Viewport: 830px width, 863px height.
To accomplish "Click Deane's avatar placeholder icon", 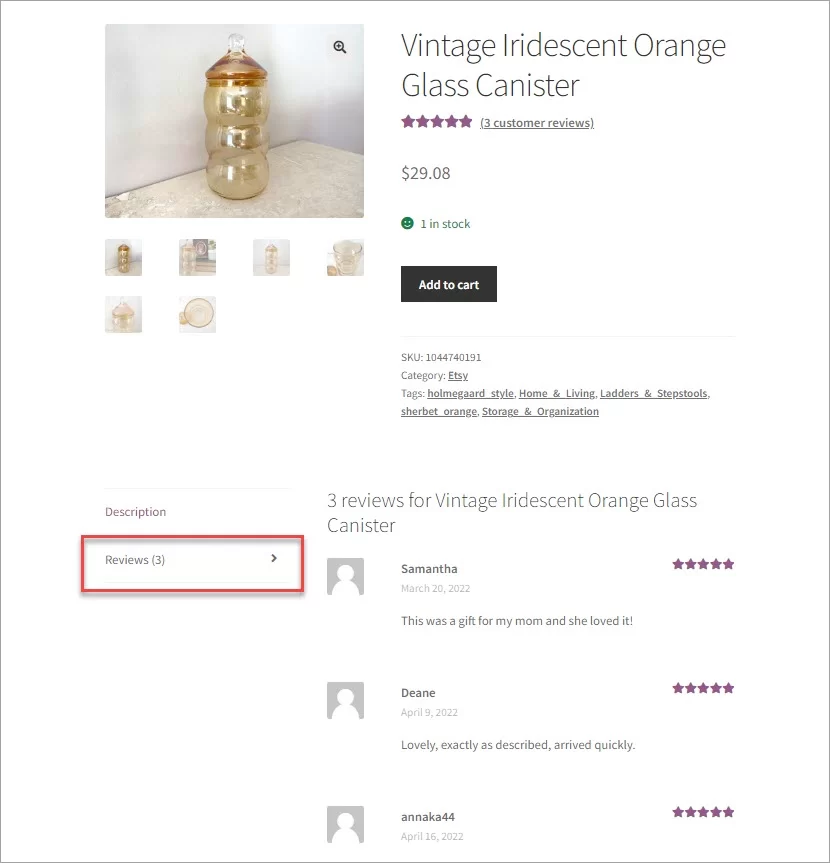I will tap(345, 700).
